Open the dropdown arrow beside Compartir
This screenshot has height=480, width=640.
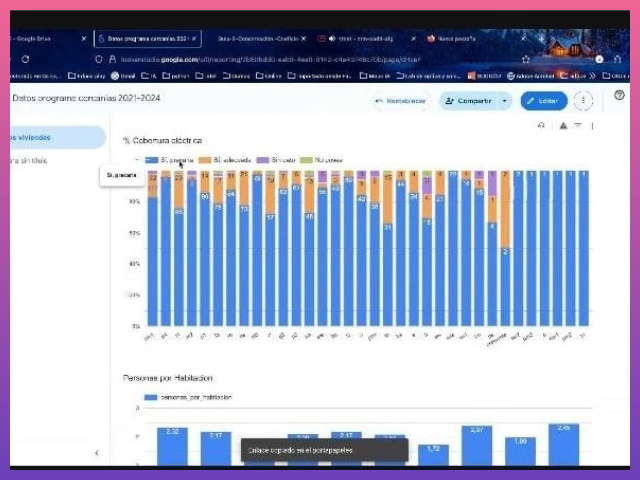tap(505, 101)
